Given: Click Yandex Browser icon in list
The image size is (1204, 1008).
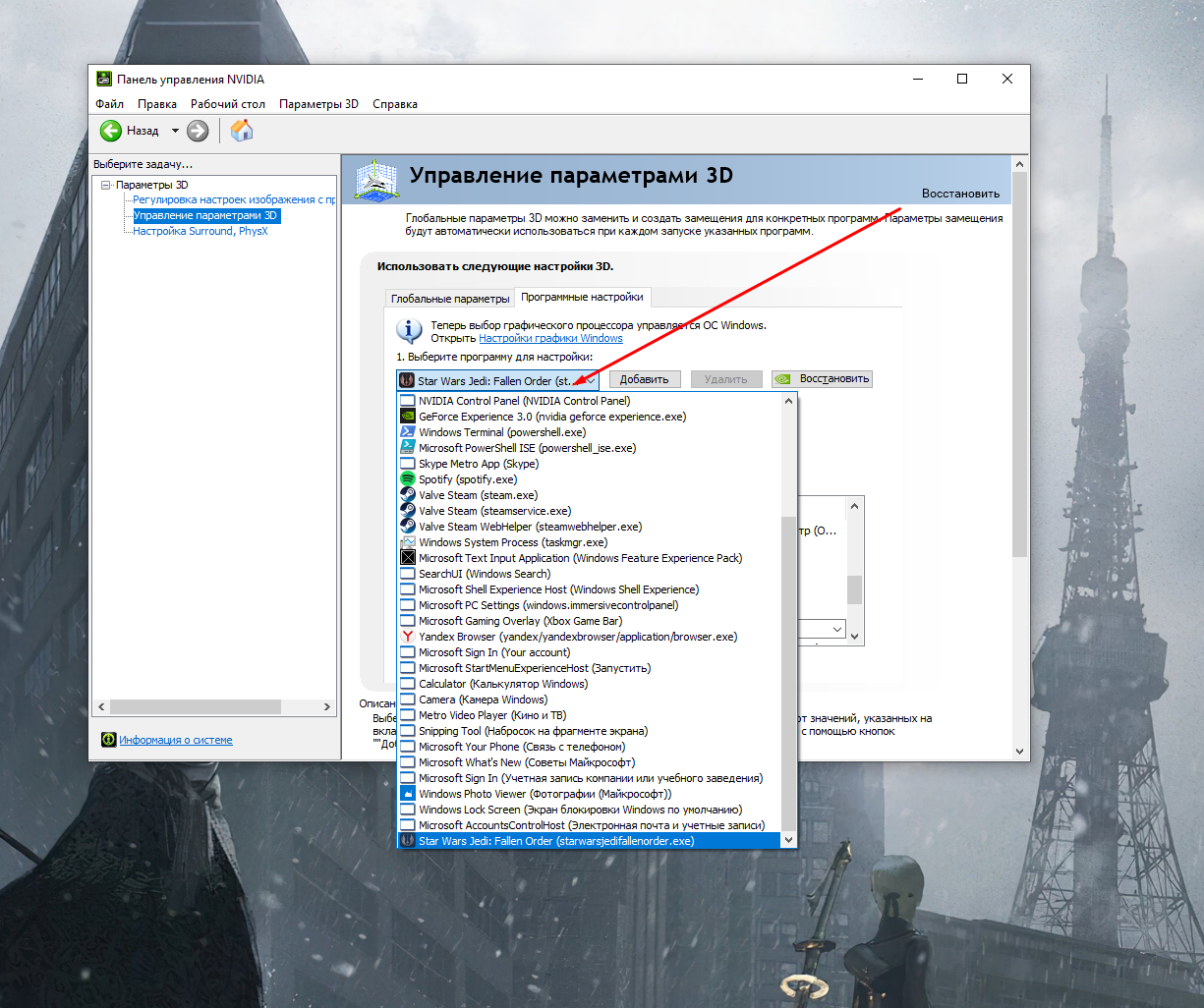Looking at the screenshot, I should [x=408, y=637].
